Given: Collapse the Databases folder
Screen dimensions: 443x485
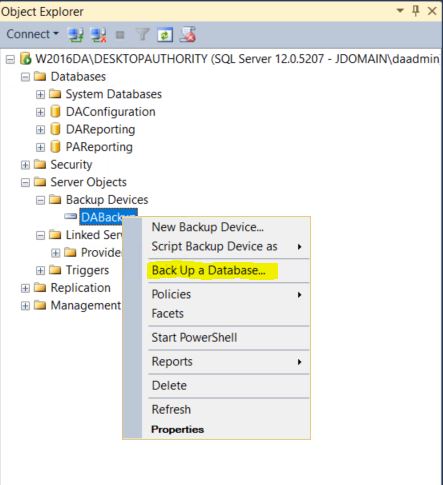Looking at the screenshot, I should click(25, 77).
